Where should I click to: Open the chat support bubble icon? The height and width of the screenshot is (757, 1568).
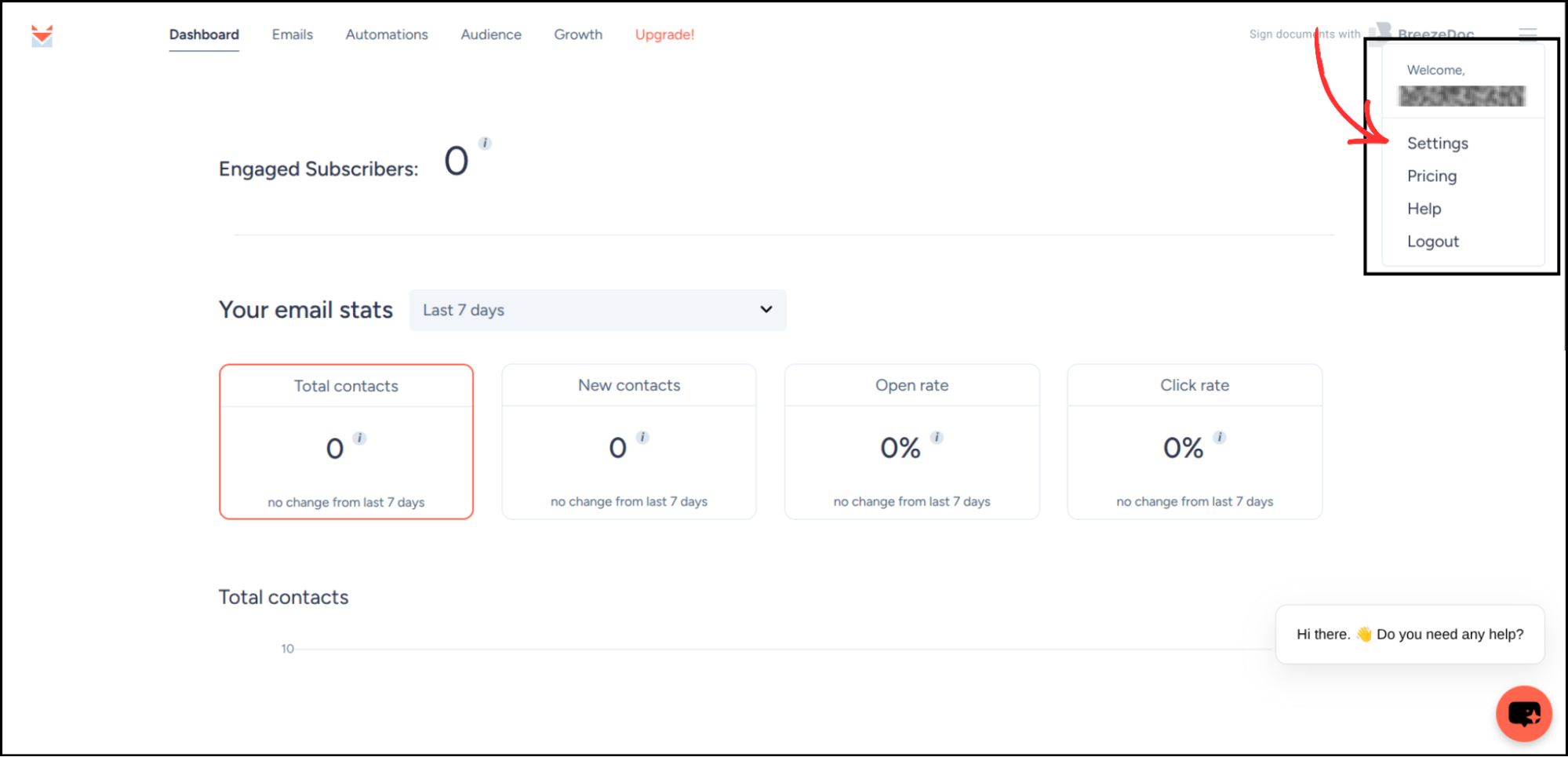pos(1523,713)
